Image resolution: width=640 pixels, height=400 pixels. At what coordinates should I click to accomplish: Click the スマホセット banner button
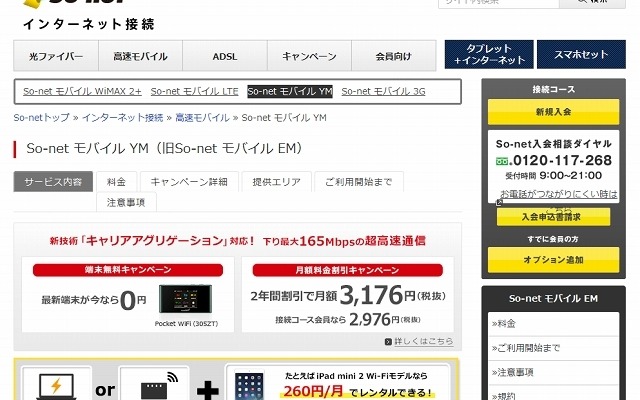click(581, 54)
